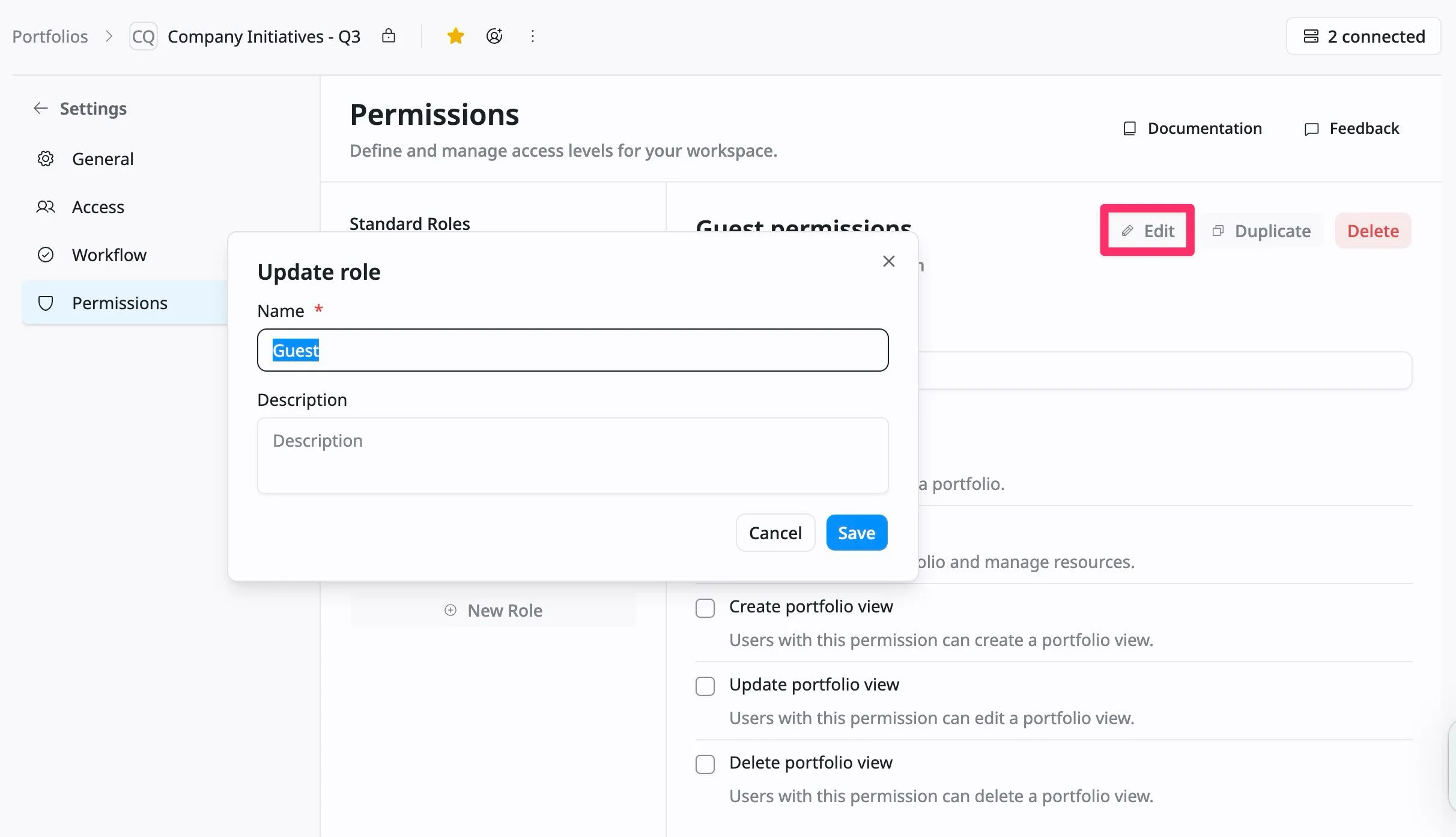Open Company Initiatives - Q3 title

[x=264, y=36]
